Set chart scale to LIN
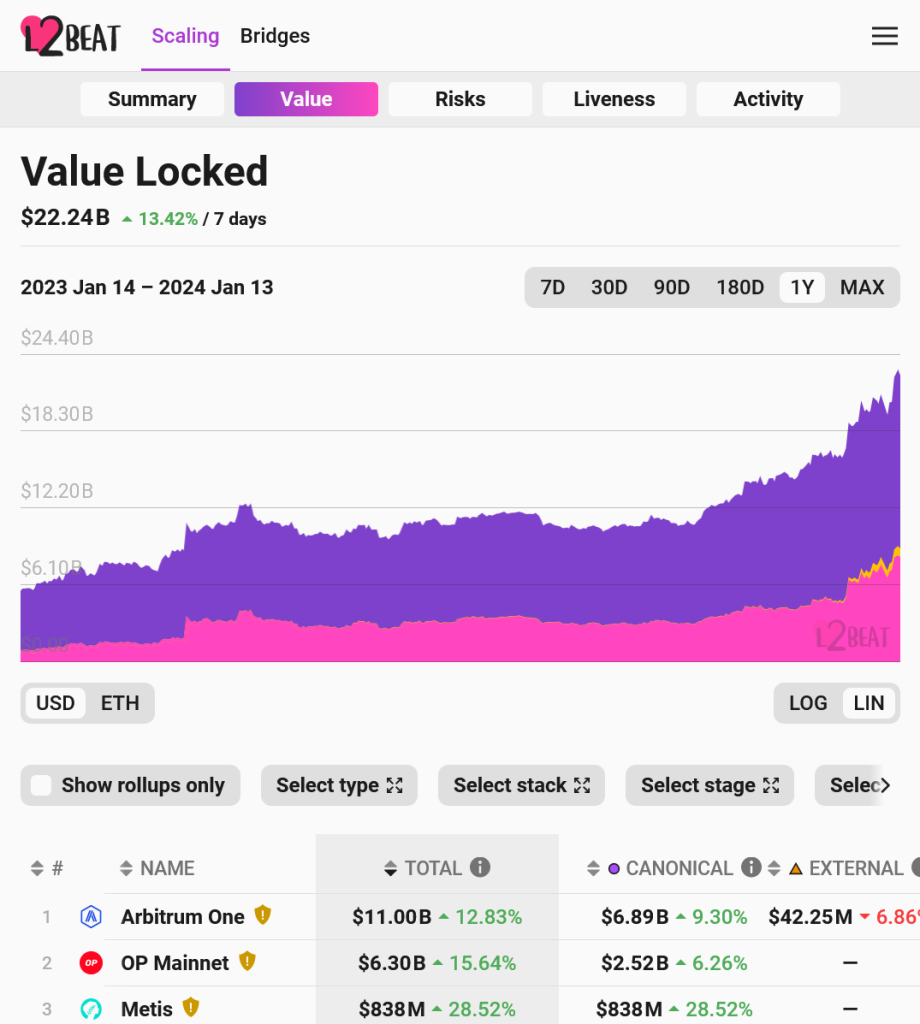Screen dimensions: 920x1024 [x=869, y=703]
